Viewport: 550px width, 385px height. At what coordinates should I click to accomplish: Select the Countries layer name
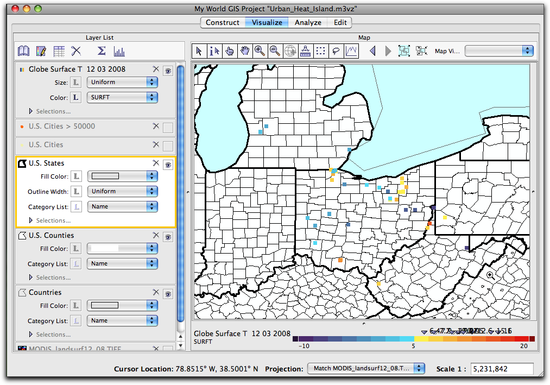click(x=45, y=292)
